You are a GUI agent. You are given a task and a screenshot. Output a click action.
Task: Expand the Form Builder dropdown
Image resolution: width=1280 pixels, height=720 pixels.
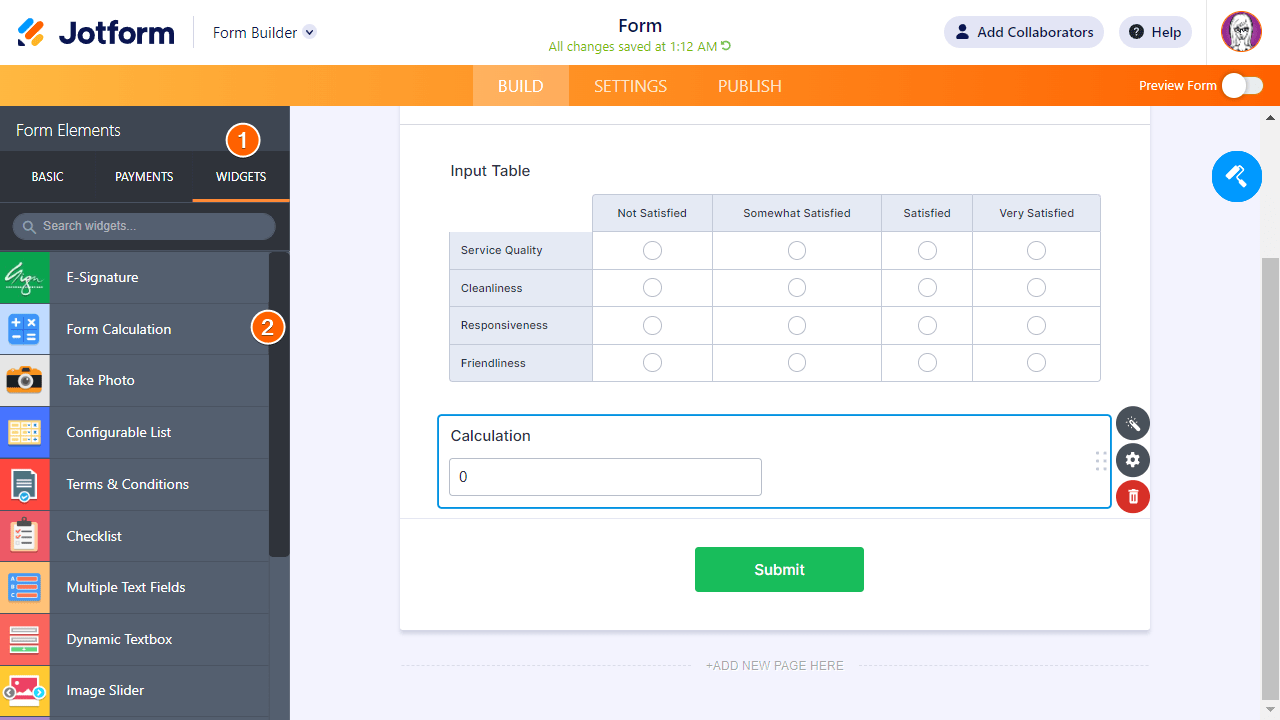[309, 32]
